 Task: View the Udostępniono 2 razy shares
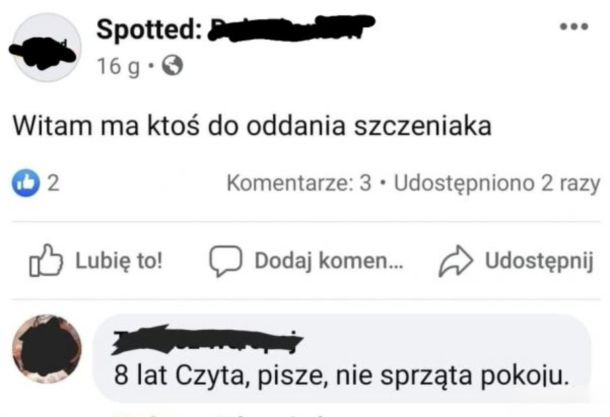point(496,184)
